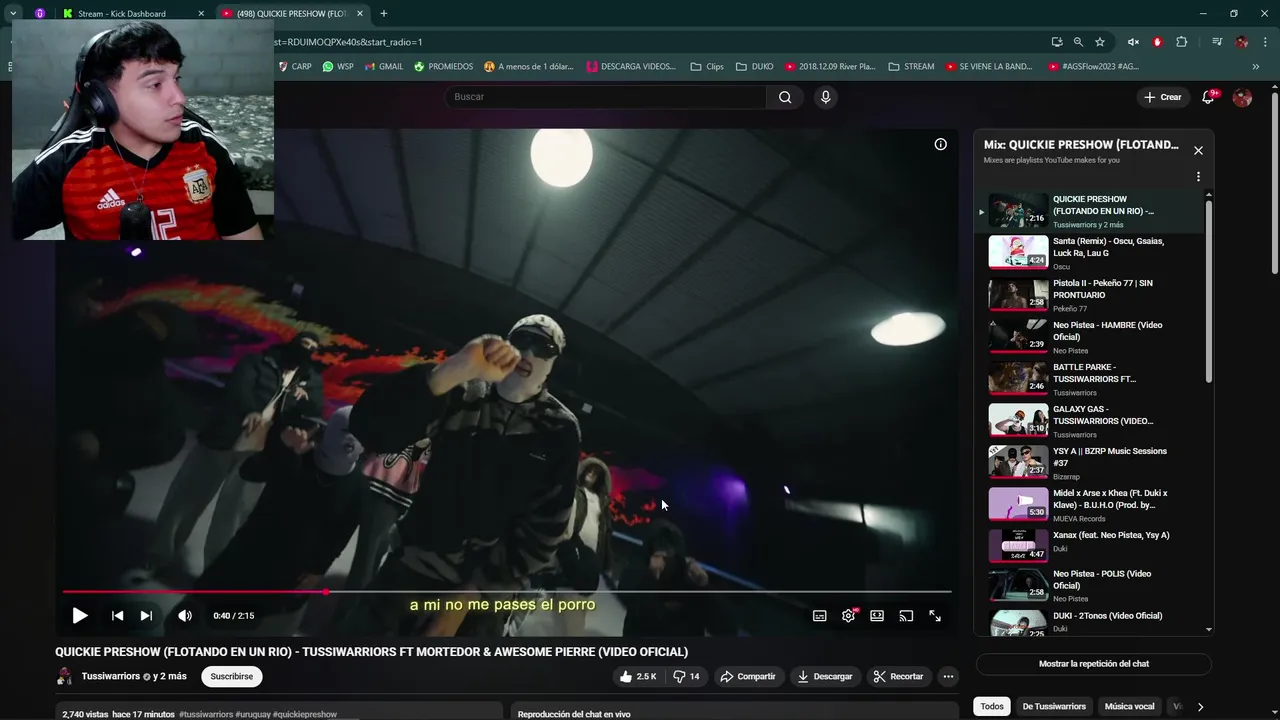Viewport: 1280px width, 720px height.
Task: Show more filter chips with arrow
Action: point(1200,707)
